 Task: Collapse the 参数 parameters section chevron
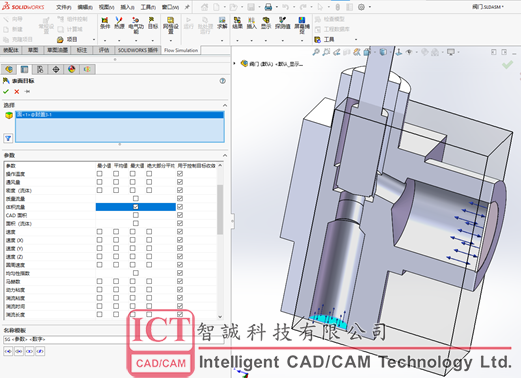pos(225,155)
